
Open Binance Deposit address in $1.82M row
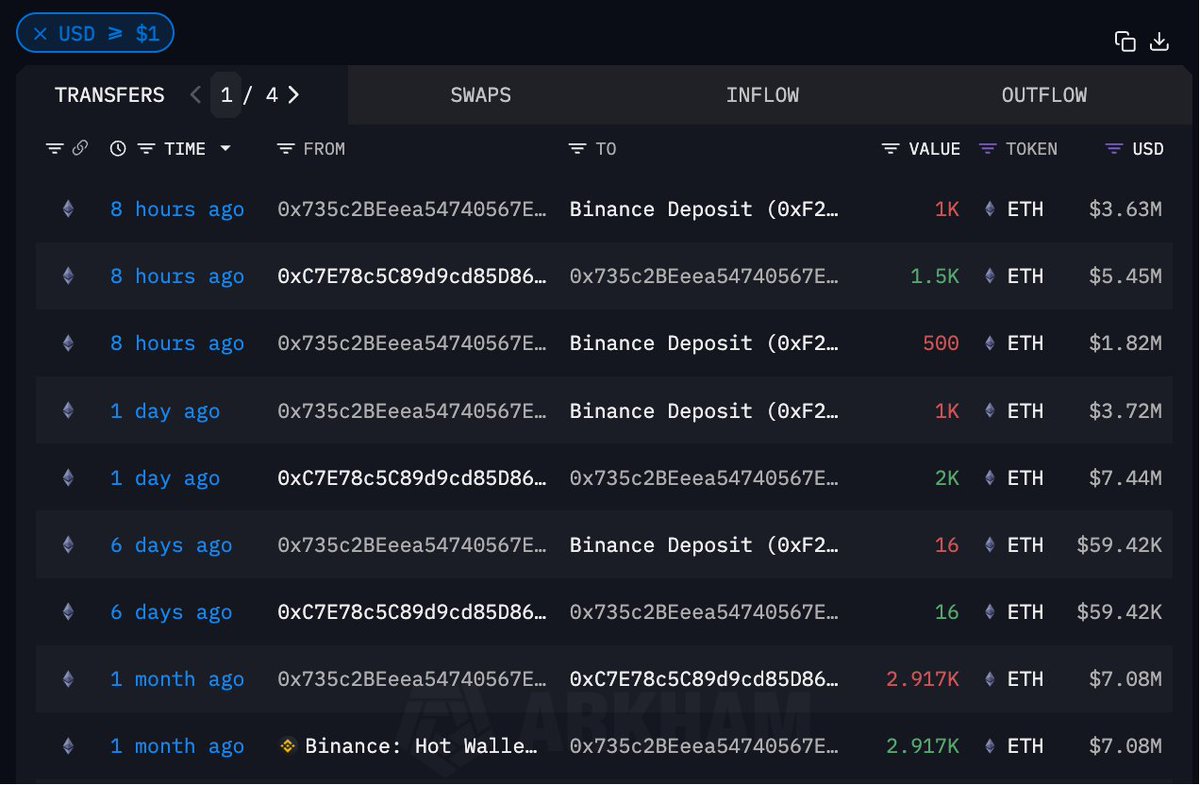coord(704,343)
